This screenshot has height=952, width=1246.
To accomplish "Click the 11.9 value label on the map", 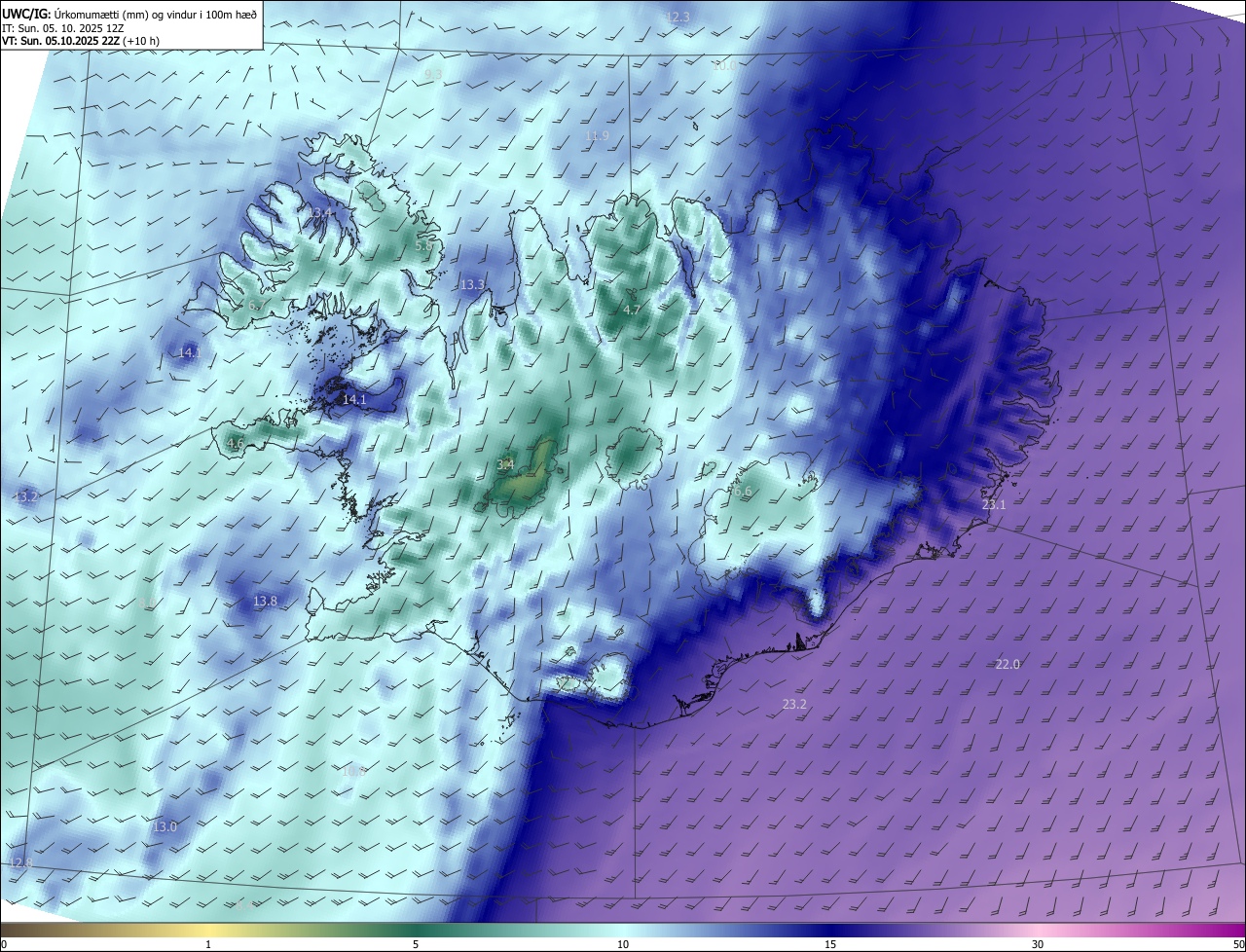I will coord(597,136).
